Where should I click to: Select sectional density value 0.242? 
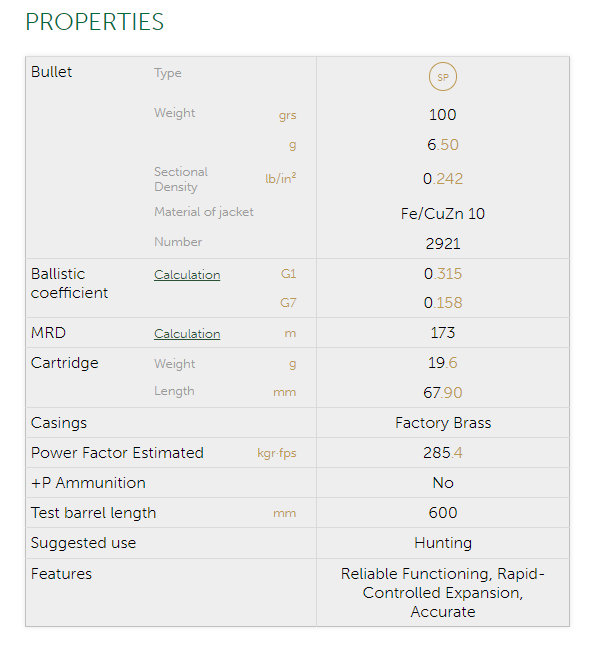point(442,179)
